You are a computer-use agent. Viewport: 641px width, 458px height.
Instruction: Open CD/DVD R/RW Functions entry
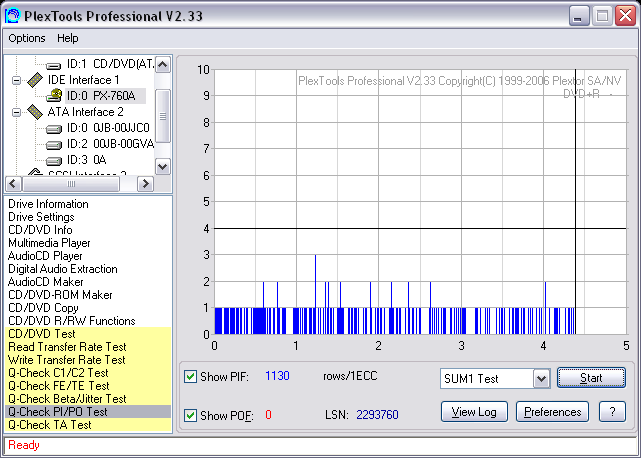(72, 321)
